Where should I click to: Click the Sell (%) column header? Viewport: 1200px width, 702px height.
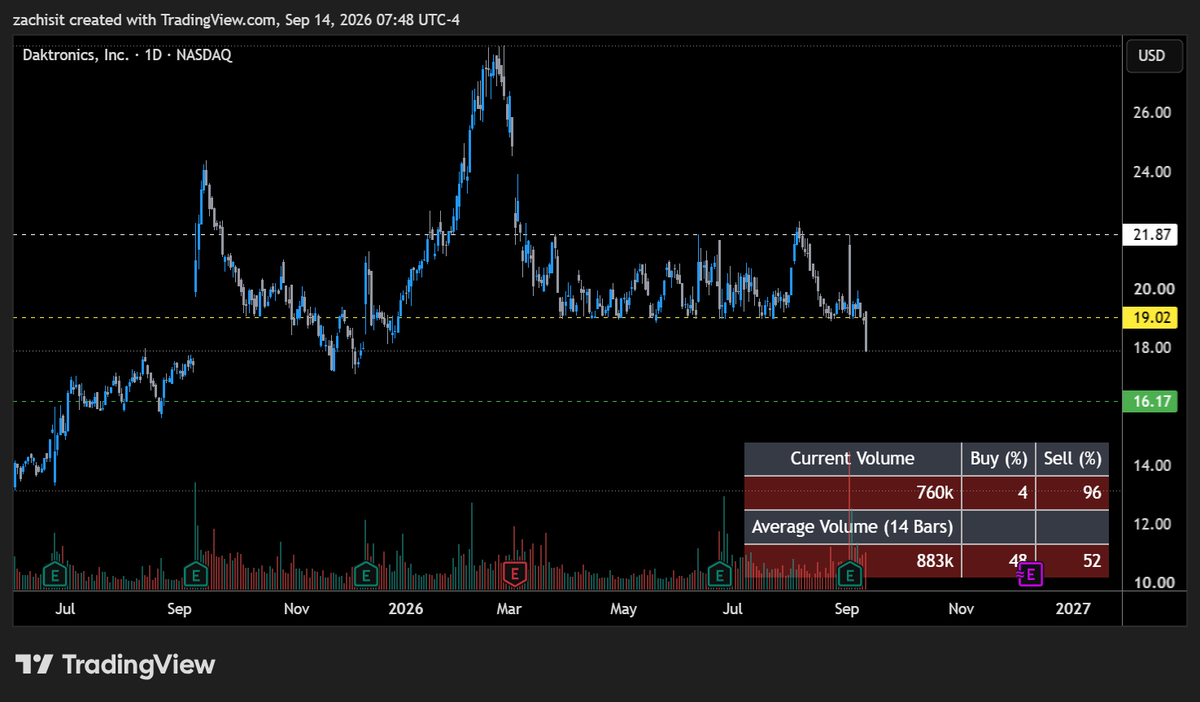click(1072, 459)
